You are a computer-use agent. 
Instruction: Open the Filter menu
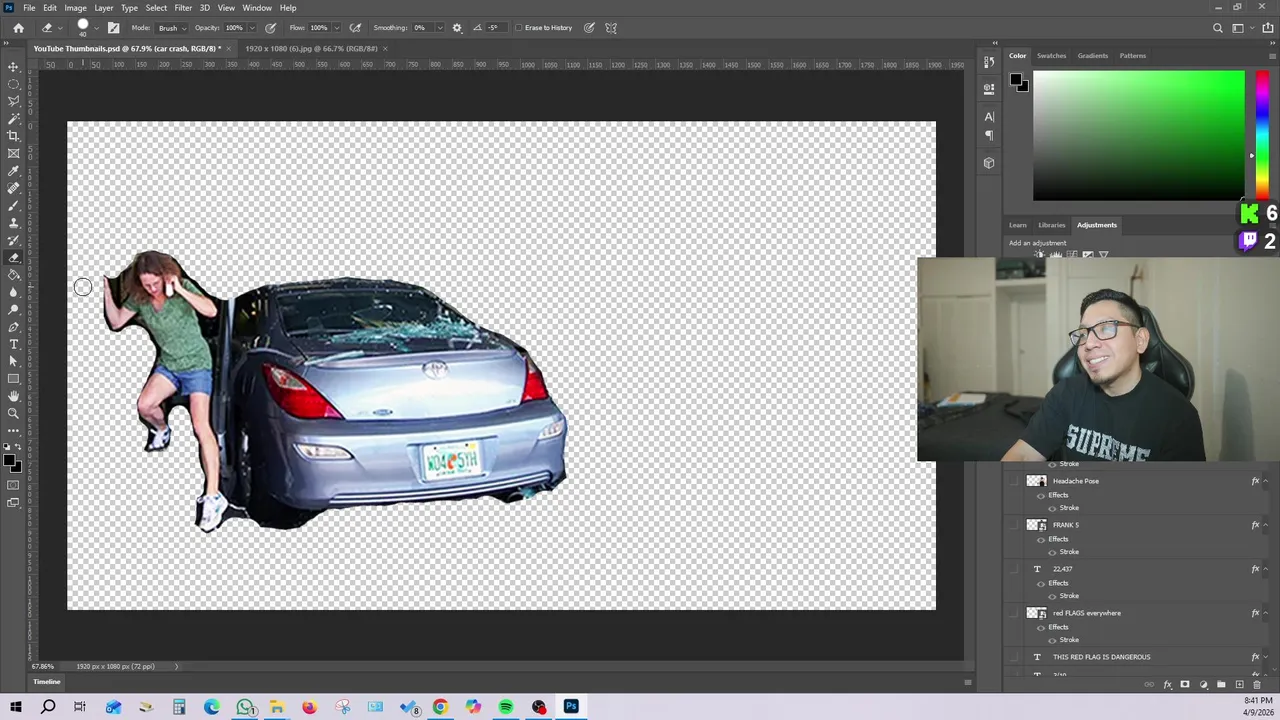[x=183, y=8]
